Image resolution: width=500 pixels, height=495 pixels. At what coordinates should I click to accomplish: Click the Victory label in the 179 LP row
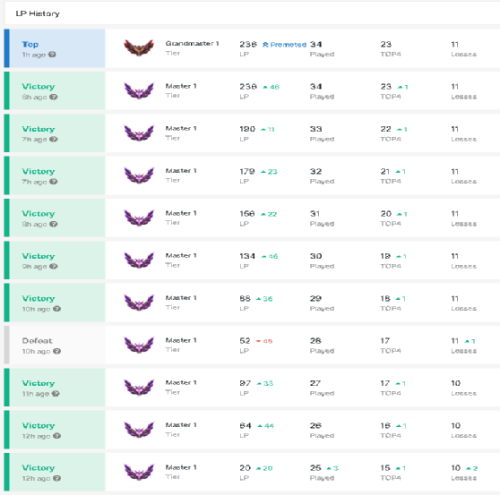click(38, 171)
